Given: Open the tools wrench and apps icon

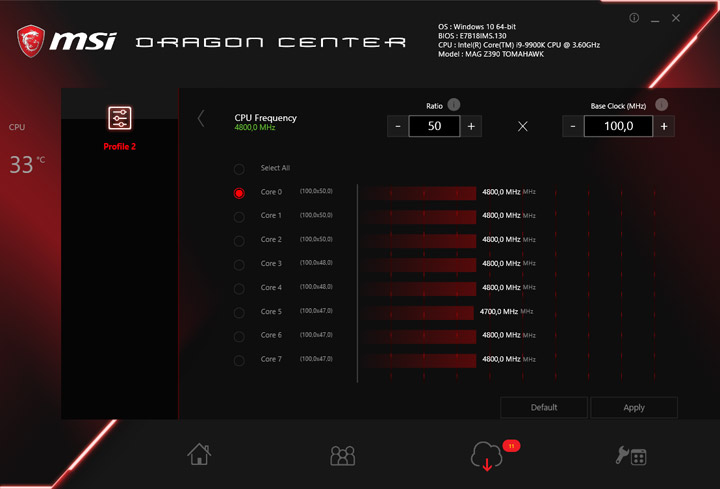Looking at the screenshot, I should point(631,456).
